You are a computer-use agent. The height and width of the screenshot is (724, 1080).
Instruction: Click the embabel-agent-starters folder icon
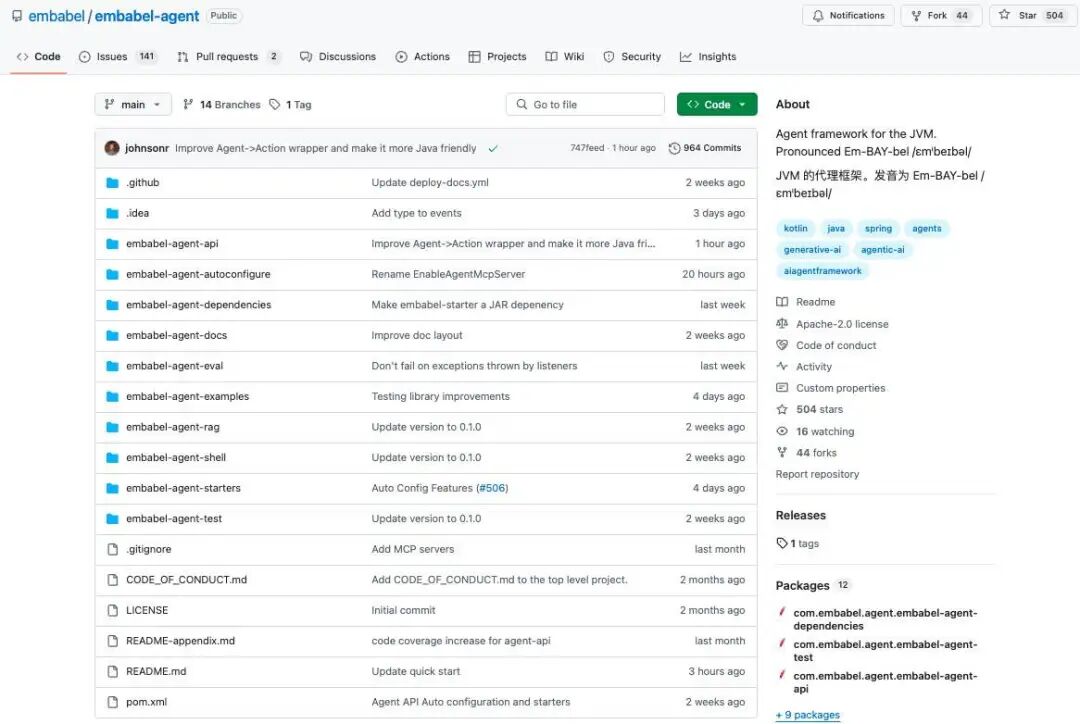(112, 488)
